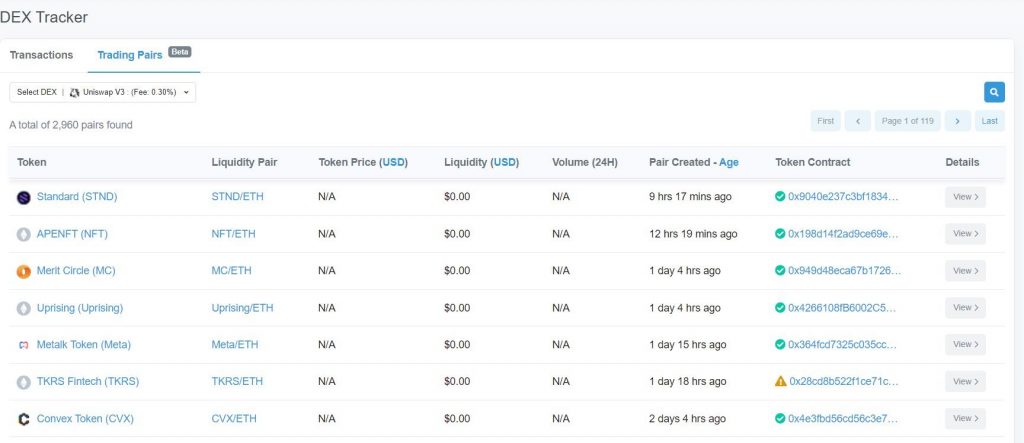Image resolution: width=1024 pixels, height=443 pixels.
Task: Click the Convex Token (CVX) logo icon
Action: [x=24, y=419]
